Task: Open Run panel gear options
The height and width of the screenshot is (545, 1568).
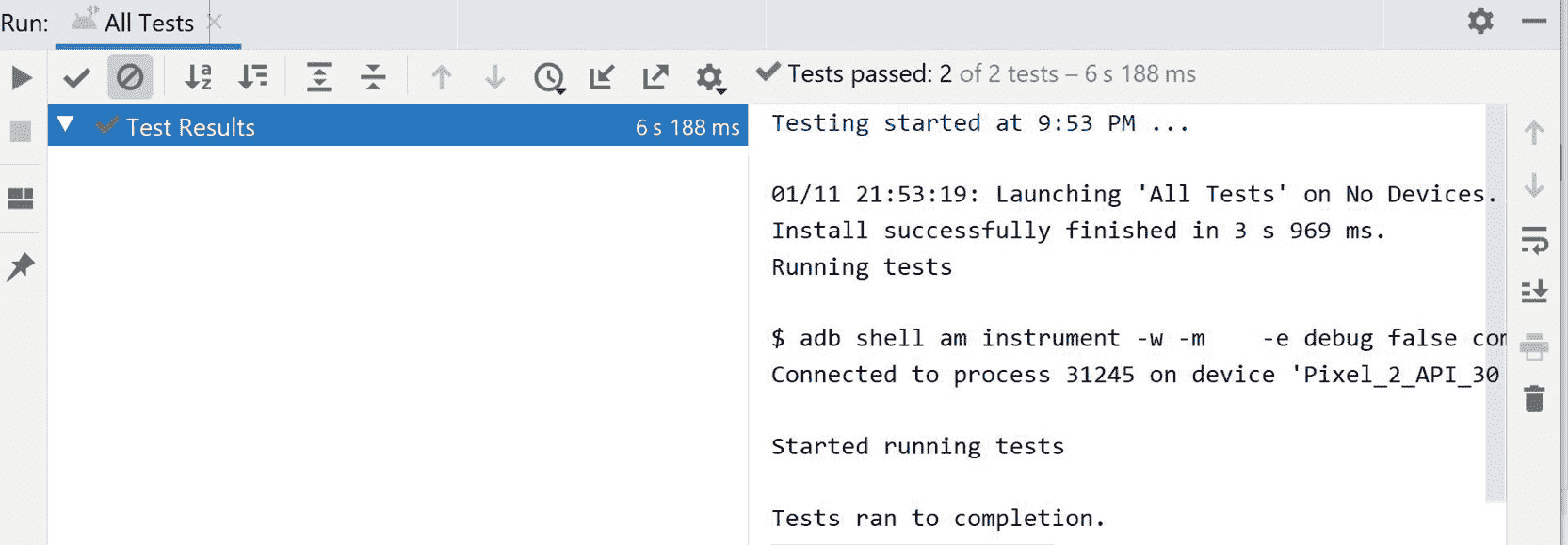Action: (1480, 21)
